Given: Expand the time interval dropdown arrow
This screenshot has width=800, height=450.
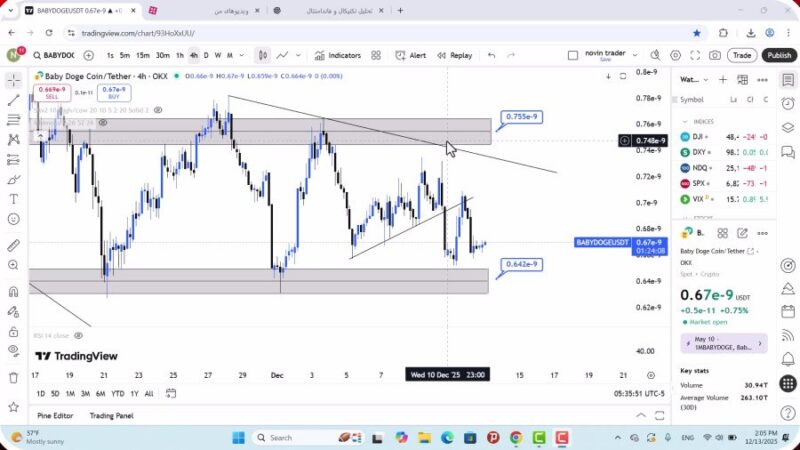Looking at the screenshot, I should [242, 55].
